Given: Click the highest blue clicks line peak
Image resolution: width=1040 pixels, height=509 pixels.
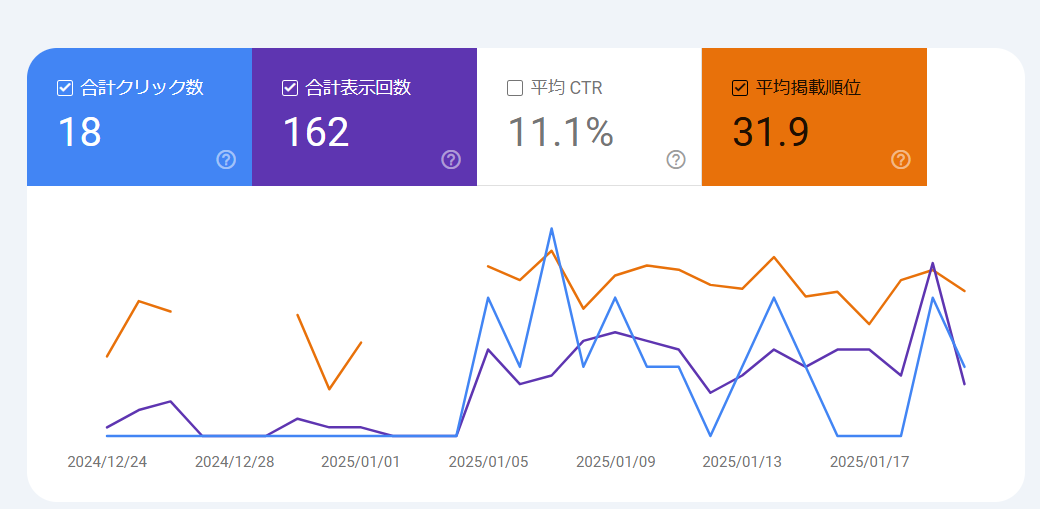Looking at the screenshot, I should pos(551,229).
